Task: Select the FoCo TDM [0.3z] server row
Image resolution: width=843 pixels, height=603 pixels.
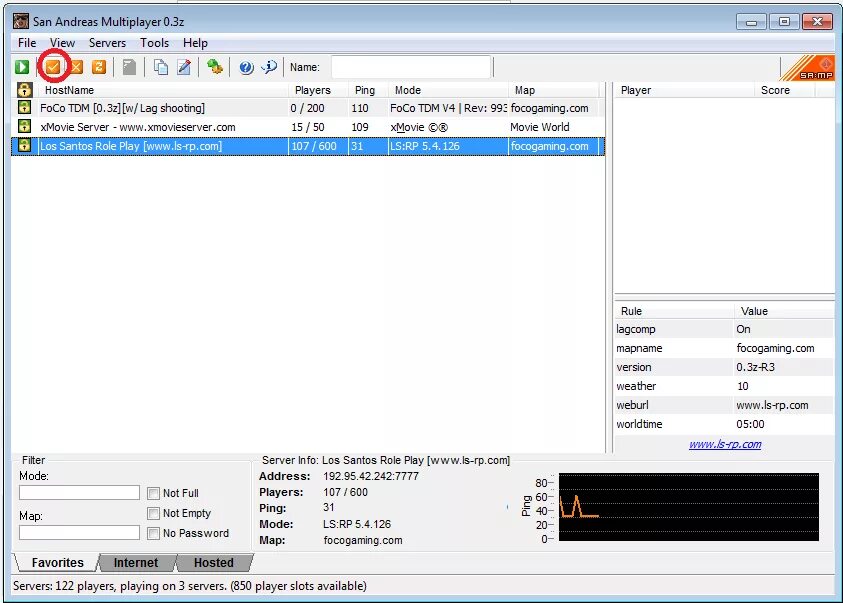Action: [308, 108]
